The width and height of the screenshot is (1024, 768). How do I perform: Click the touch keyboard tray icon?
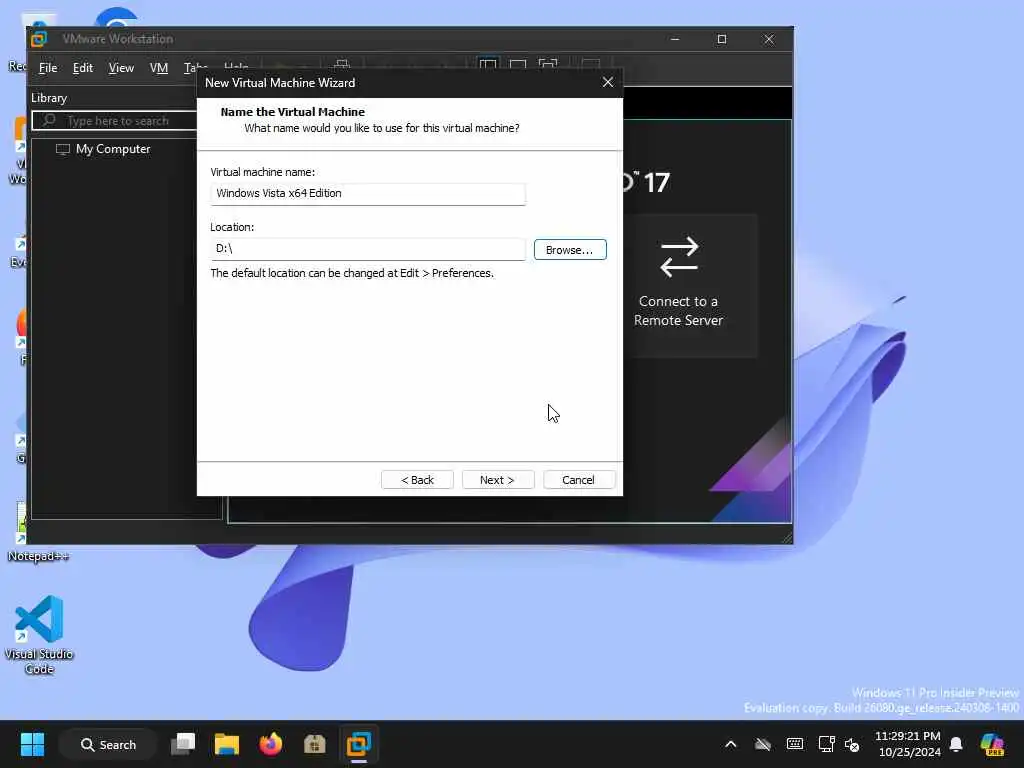(x=795, y=744)
